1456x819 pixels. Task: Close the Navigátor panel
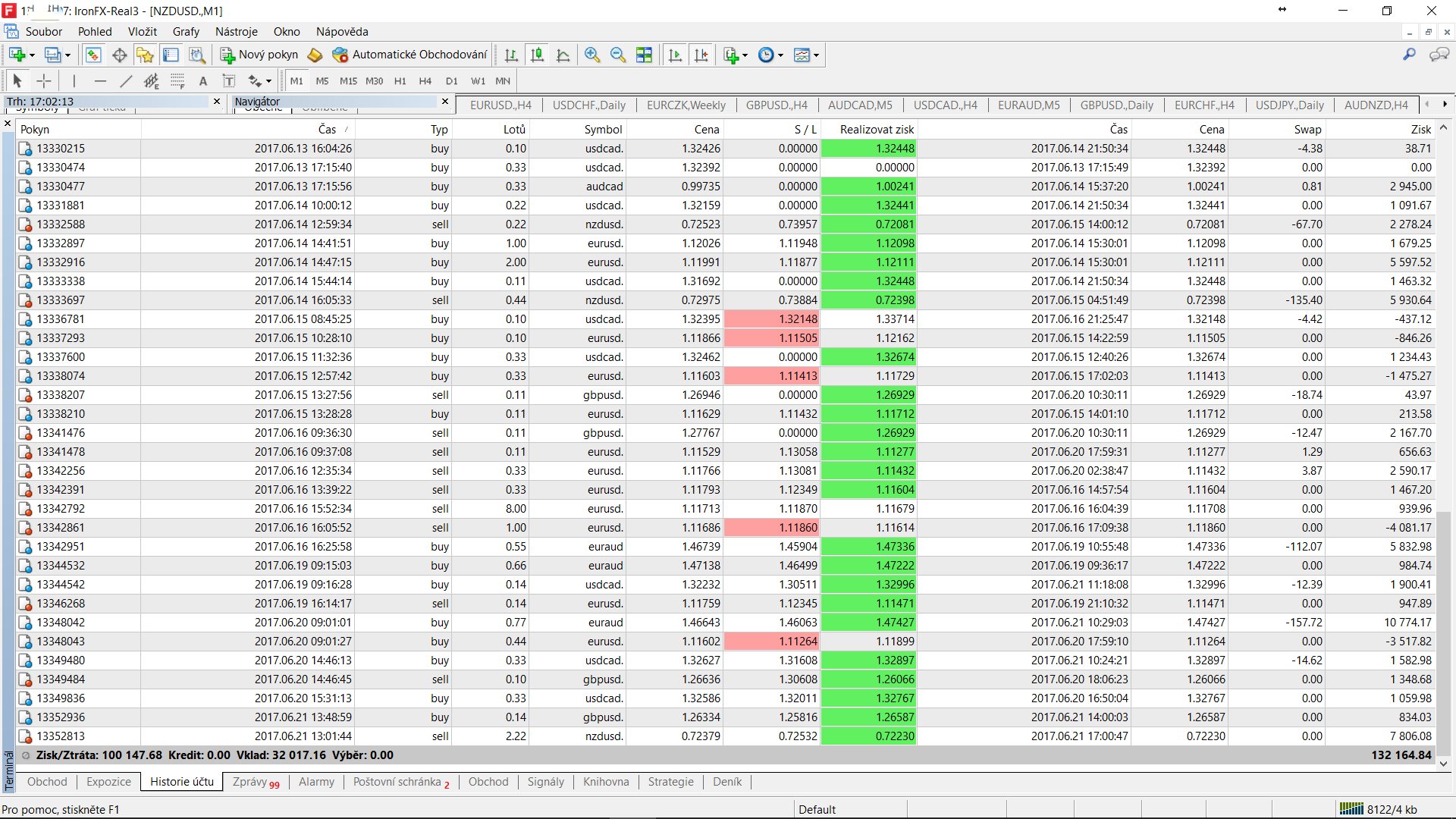click(445, 101)
